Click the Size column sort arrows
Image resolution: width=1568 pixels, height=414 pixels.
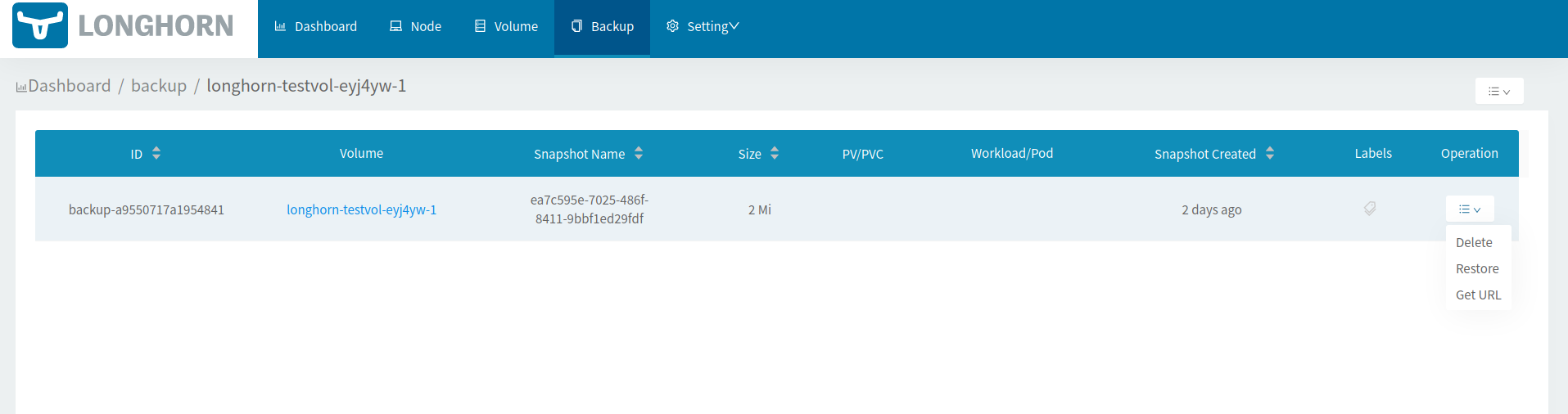[775, 153]
